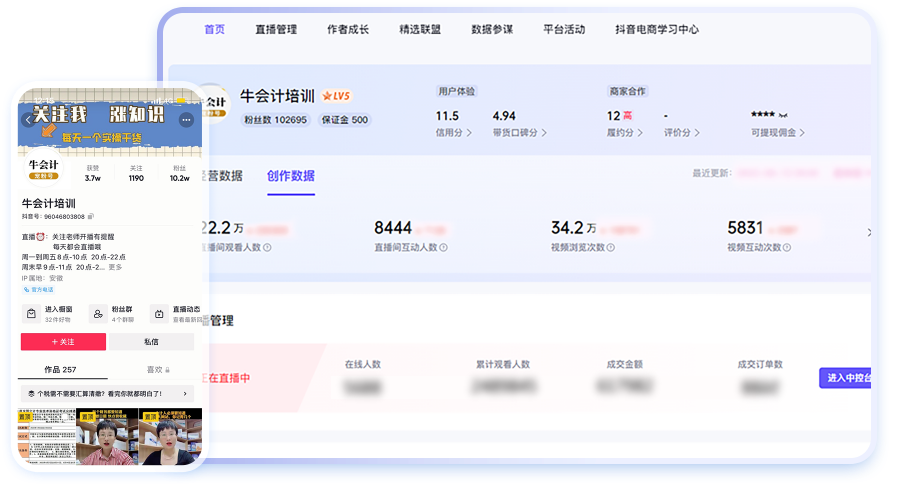Open the 精选联盟 menu item
900x501 pixels.
[x=420, y=29]
